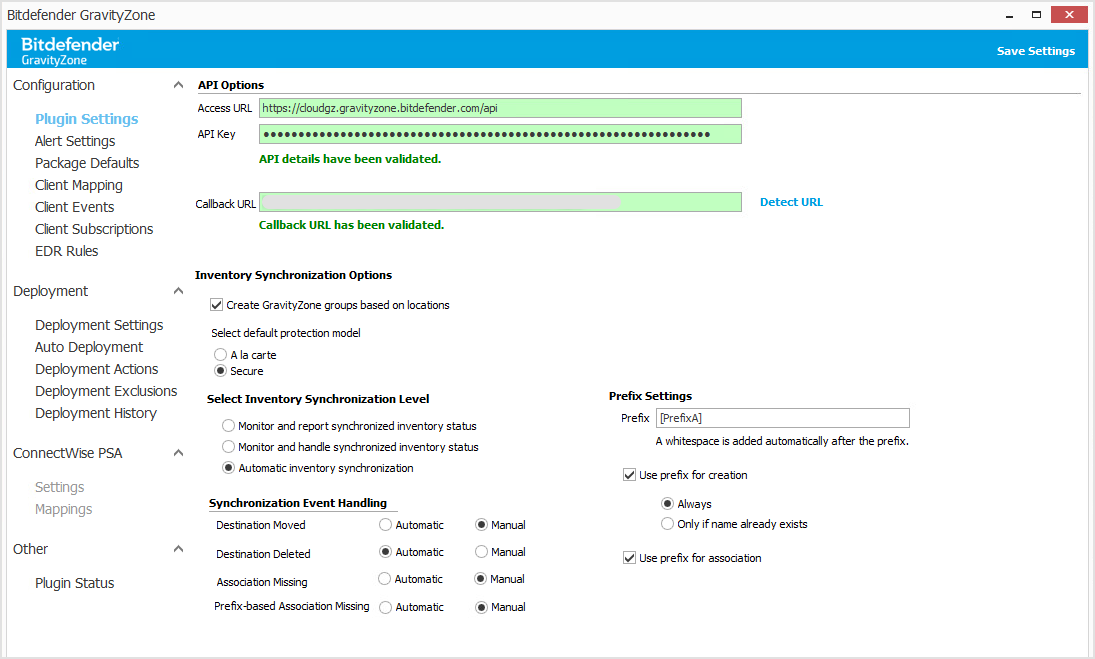Image resolution: width=1095 pixels, height=659 pixels.
Task: Collapse the Configuration section
Action: coord(178,84)
